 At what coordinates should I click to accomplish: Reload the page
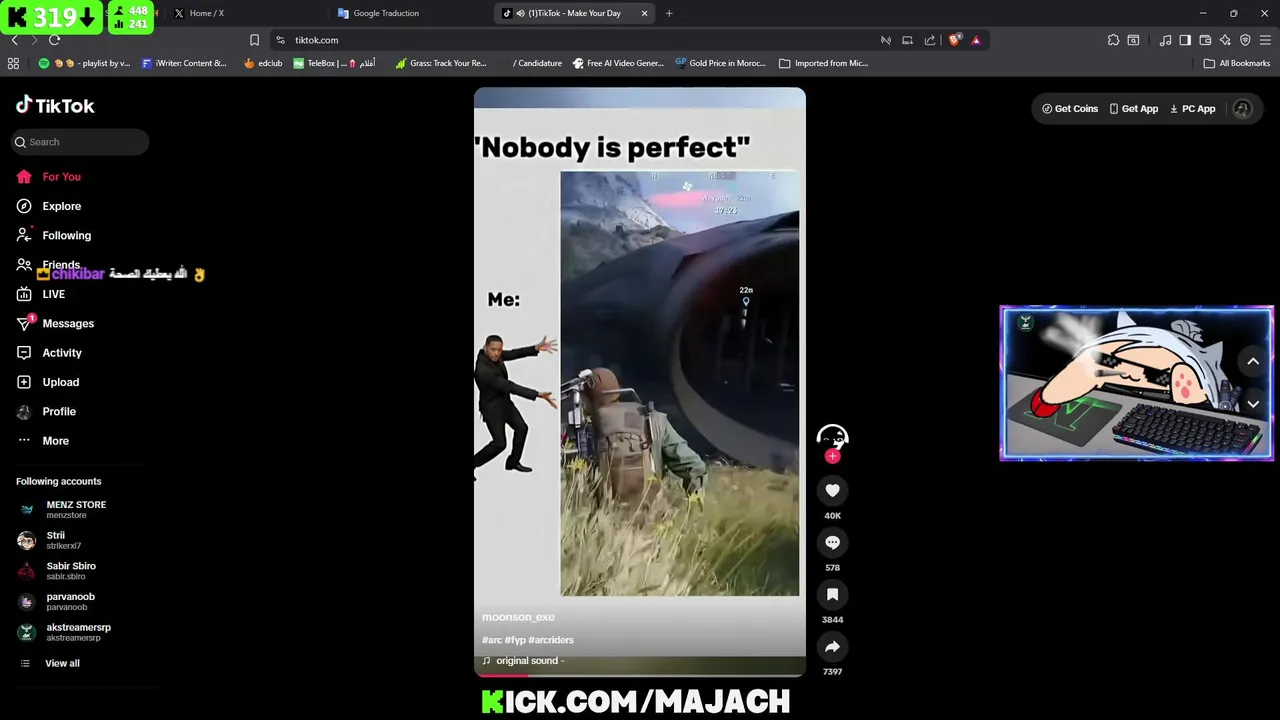click(54, 40)
